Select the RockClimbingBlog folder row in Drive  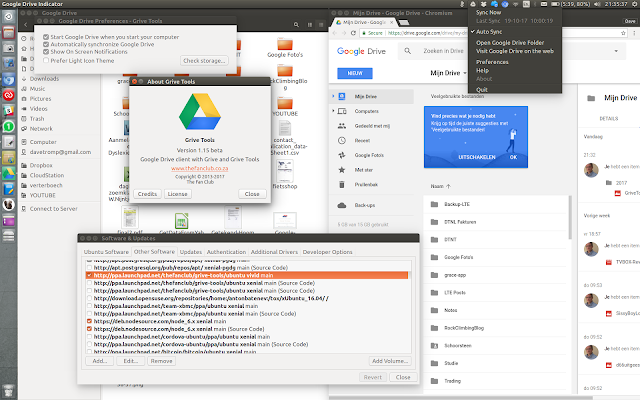pos(496,328)
